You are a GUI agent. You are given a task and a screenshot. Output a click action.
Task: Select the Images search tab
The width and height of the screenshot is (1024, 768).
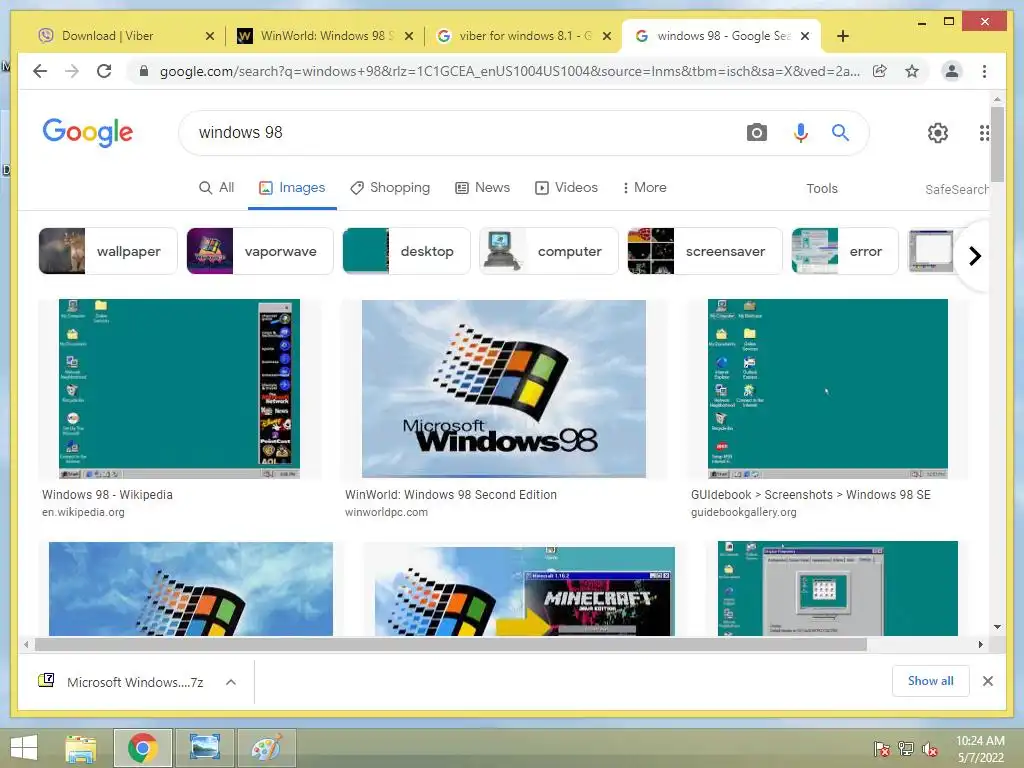pos(292,187)
